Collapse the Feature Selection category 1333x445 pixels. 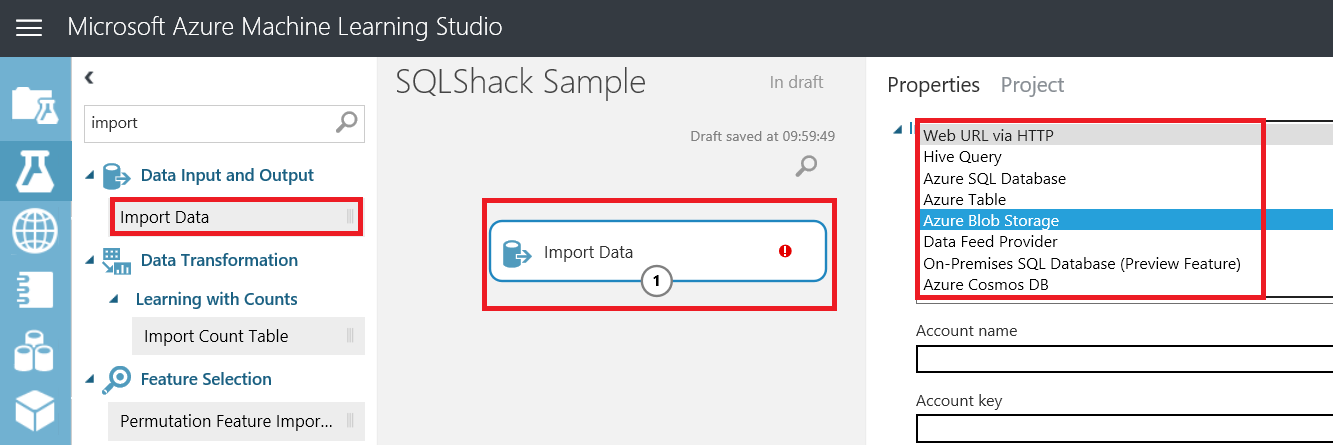[x=90, y=380]
